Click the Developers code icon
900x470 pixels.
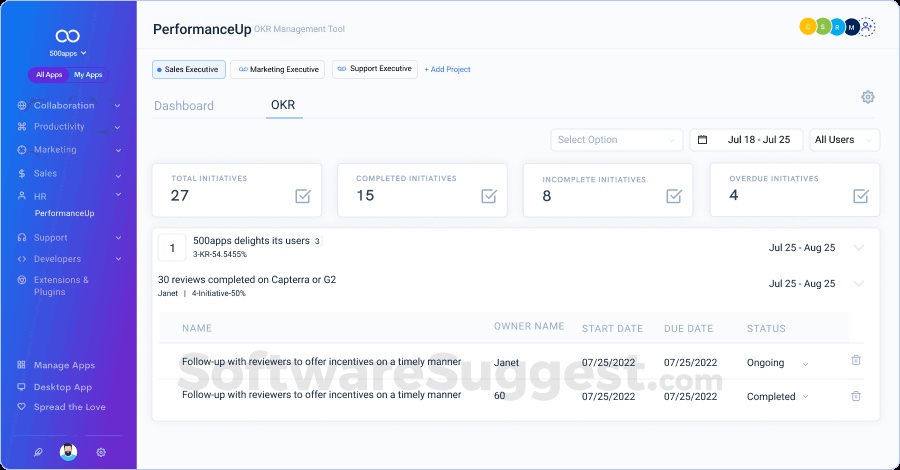coord(22,259)
